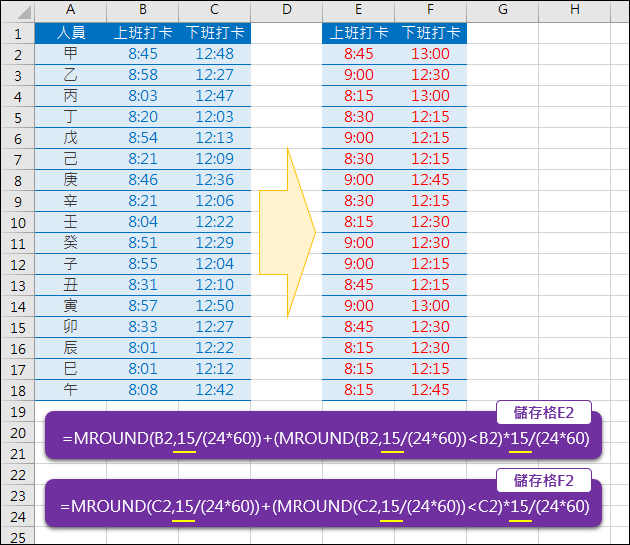This screenshot has width=630, height=545.
Task: Select row 18 header
Action: point(18,390)
